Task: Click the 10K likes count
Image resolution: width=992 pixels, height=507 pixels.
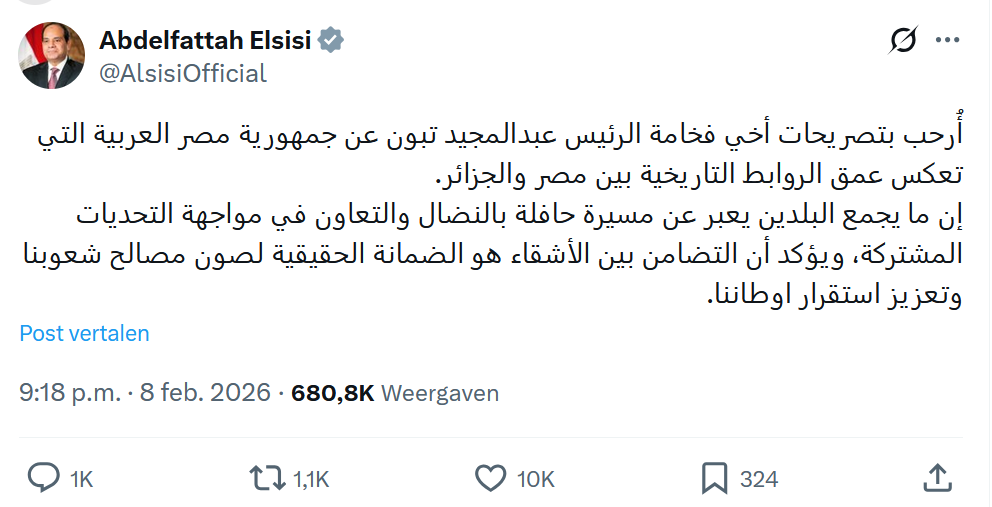Action: coord(535,479)
